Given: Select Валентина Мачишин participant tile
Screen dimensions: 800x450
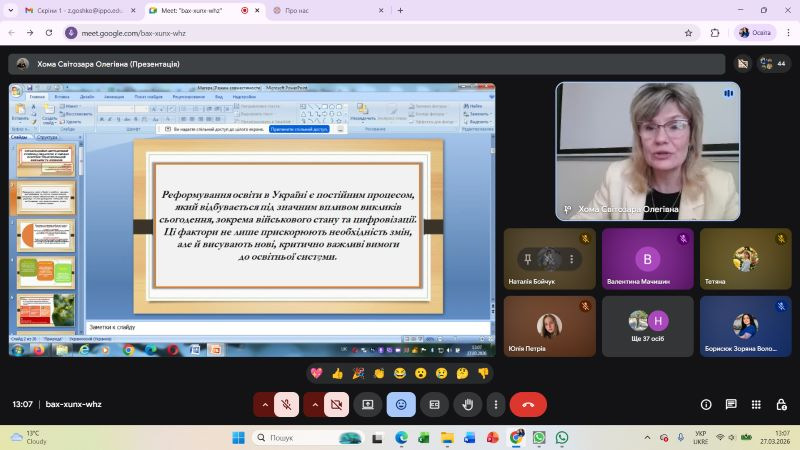Looking at the screenshot, I should pos(647,259).
